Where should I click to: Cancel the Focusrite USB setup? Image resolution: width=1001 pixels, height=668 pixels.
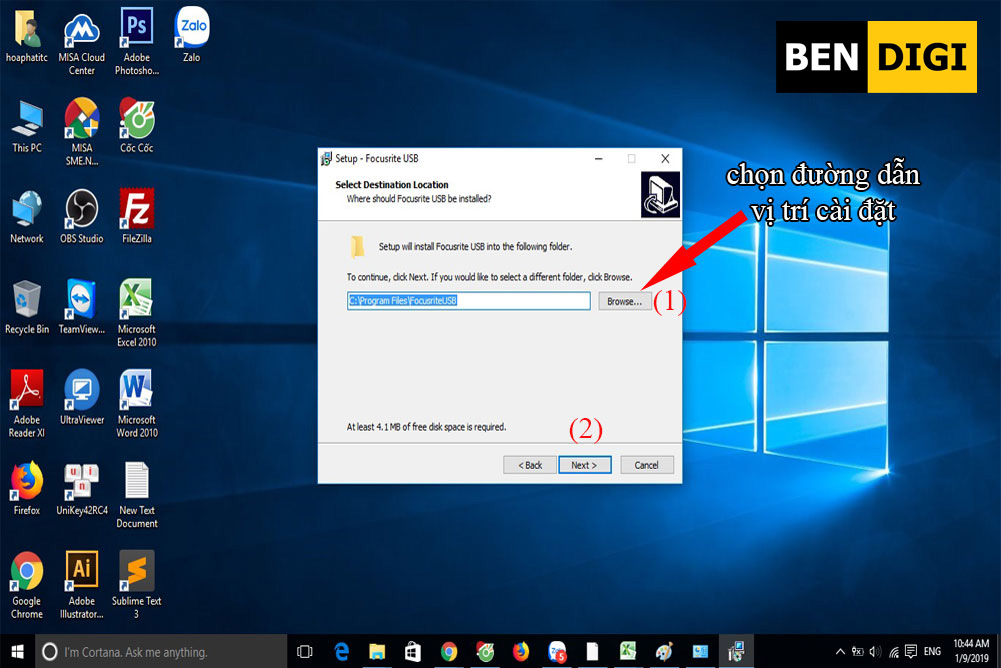(647, 465)
